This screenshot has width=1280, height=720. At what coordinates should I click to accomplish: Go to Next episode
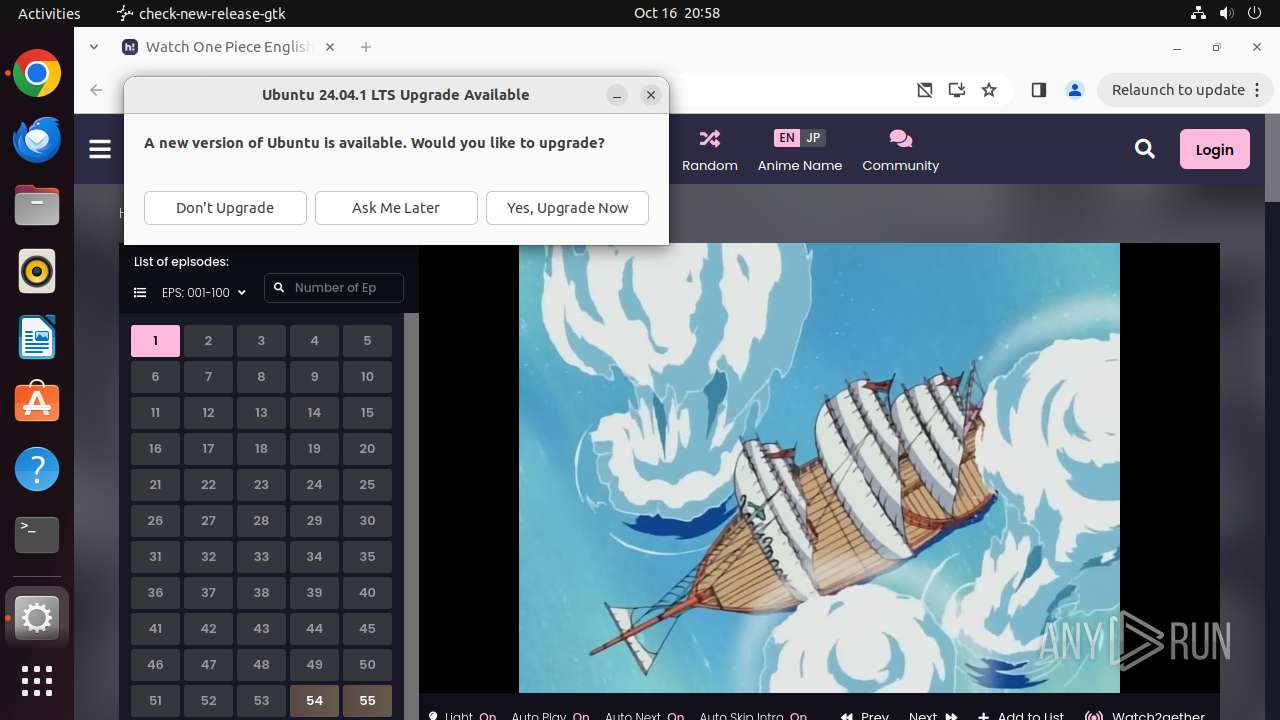933,716
